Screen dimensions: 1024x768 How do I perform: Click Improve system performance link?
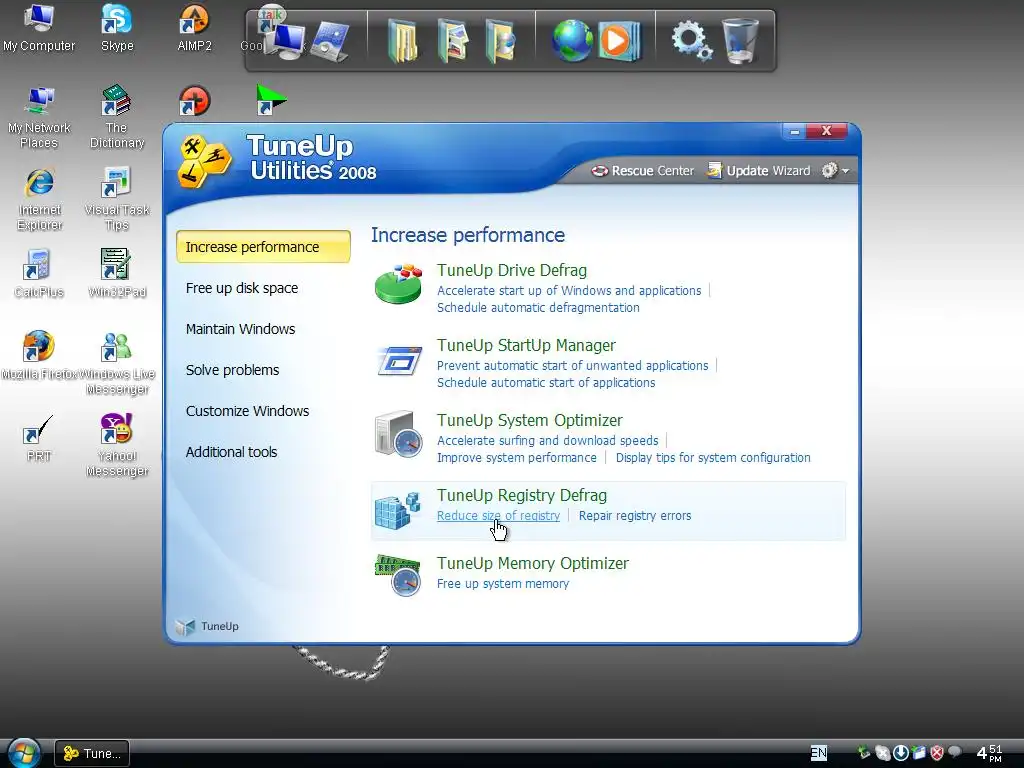(x=517, y=458)
